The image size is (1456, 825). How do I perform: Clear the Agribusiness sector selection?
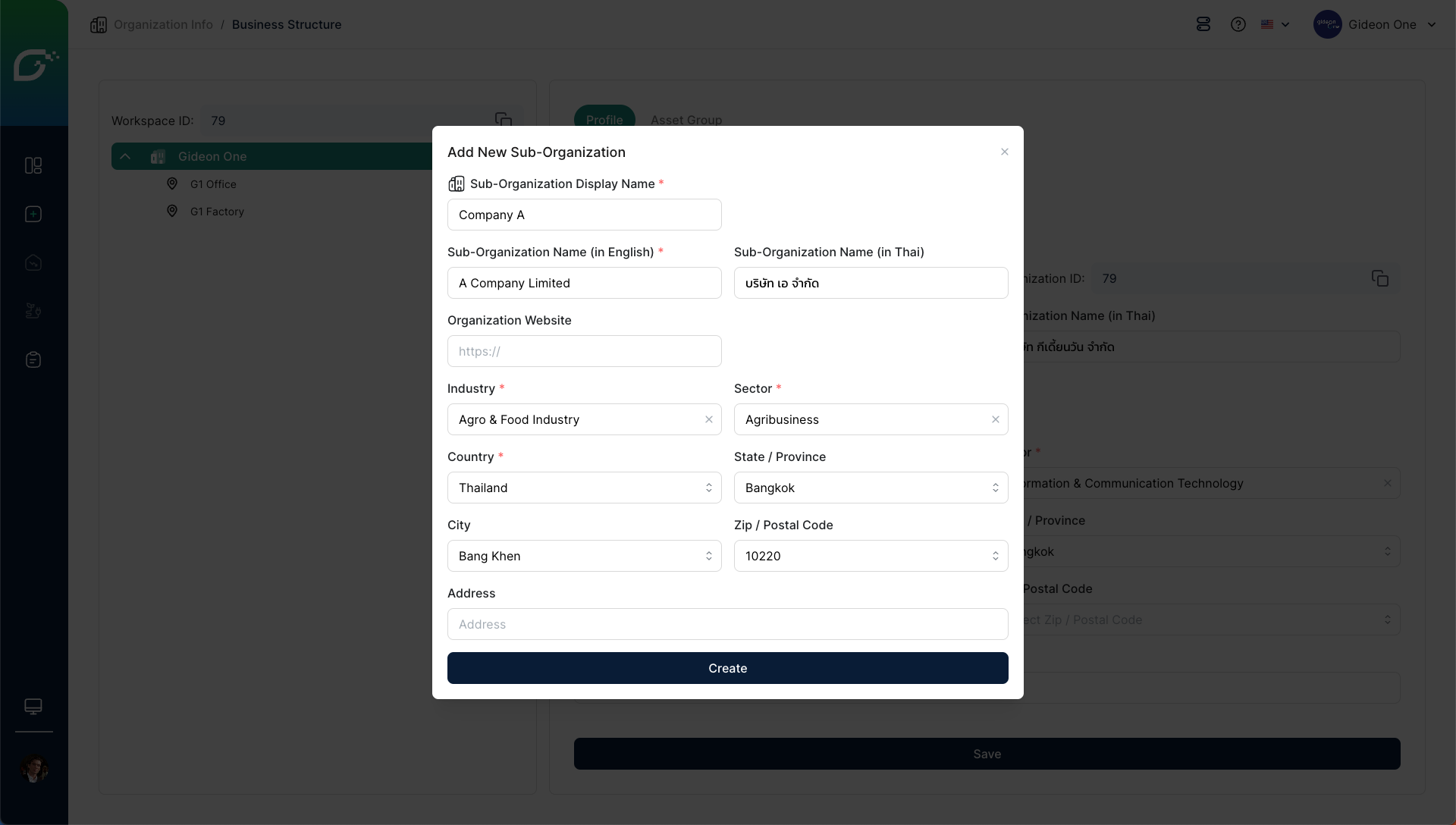click(995, 419)
